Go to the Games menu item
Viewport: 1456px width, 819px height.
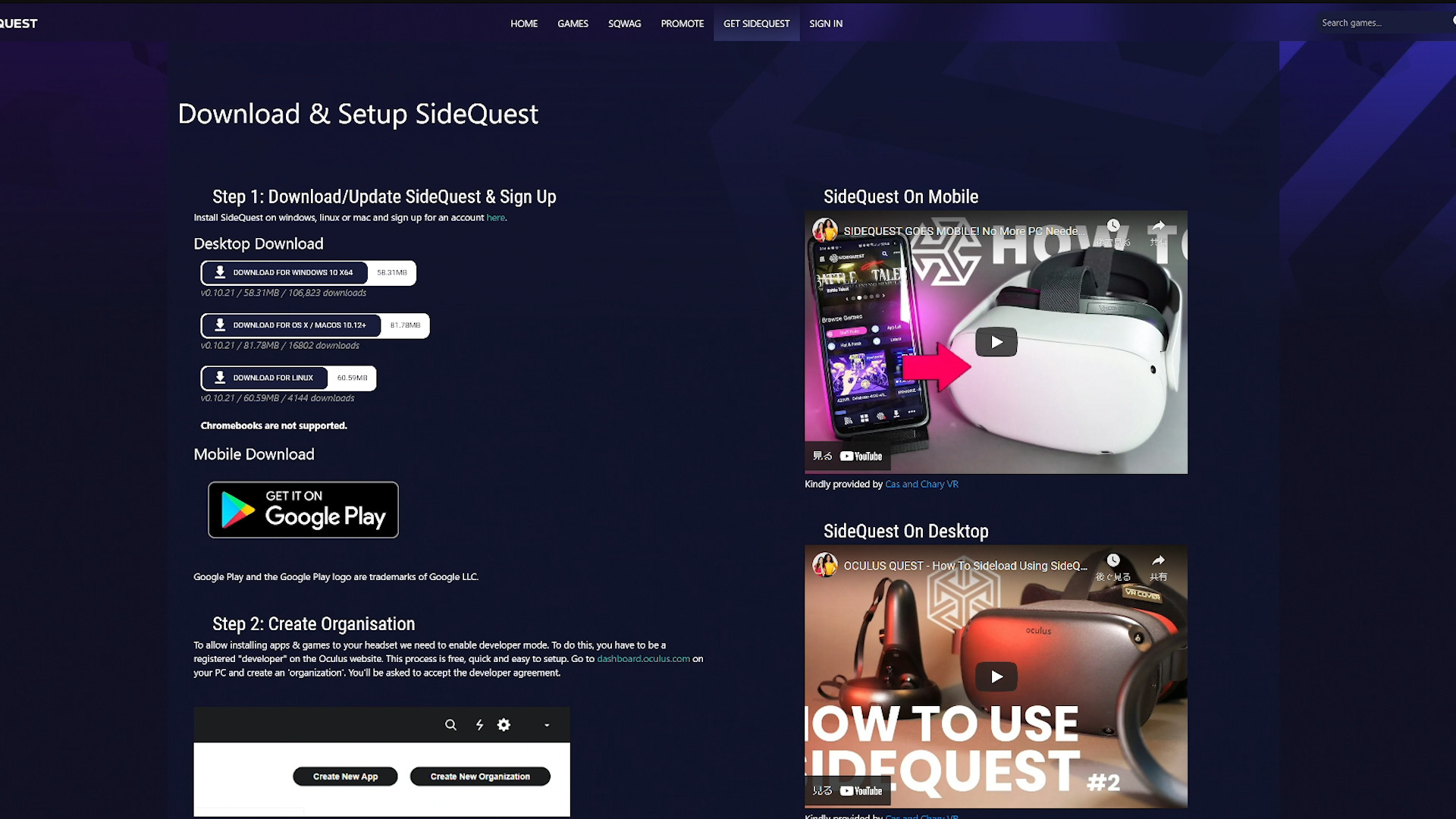click(x=573, y=24)
